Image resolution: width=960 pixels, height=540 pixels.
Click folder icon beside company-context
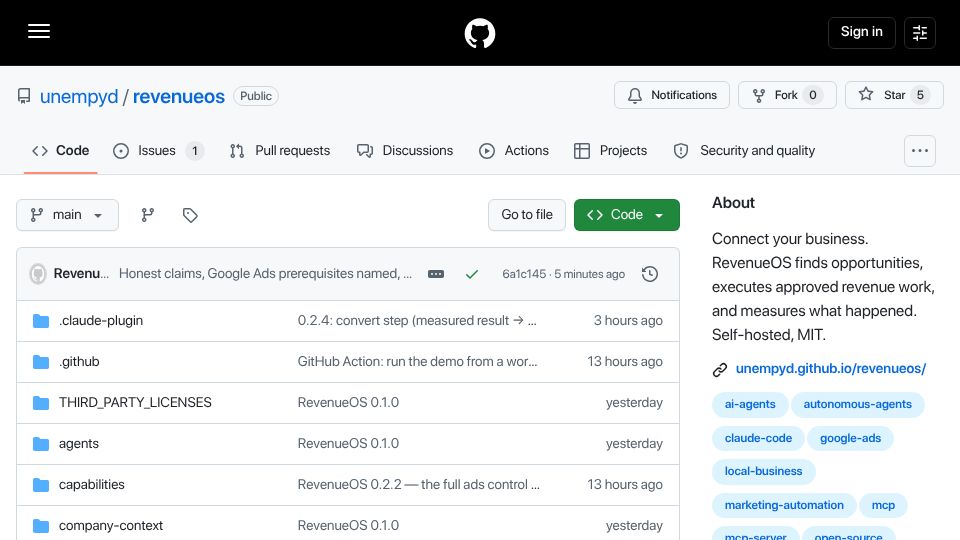click(x=41, y=526)
